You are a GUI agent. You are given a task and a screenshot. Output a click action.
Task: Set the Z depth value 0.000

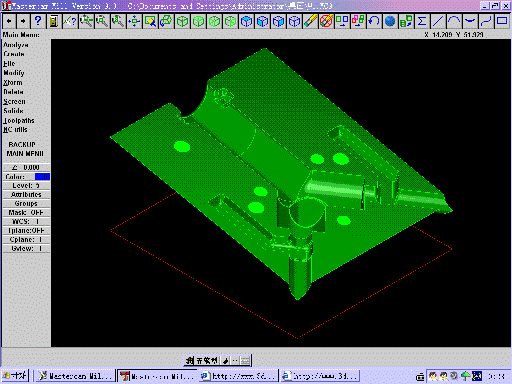click(26, 167)
